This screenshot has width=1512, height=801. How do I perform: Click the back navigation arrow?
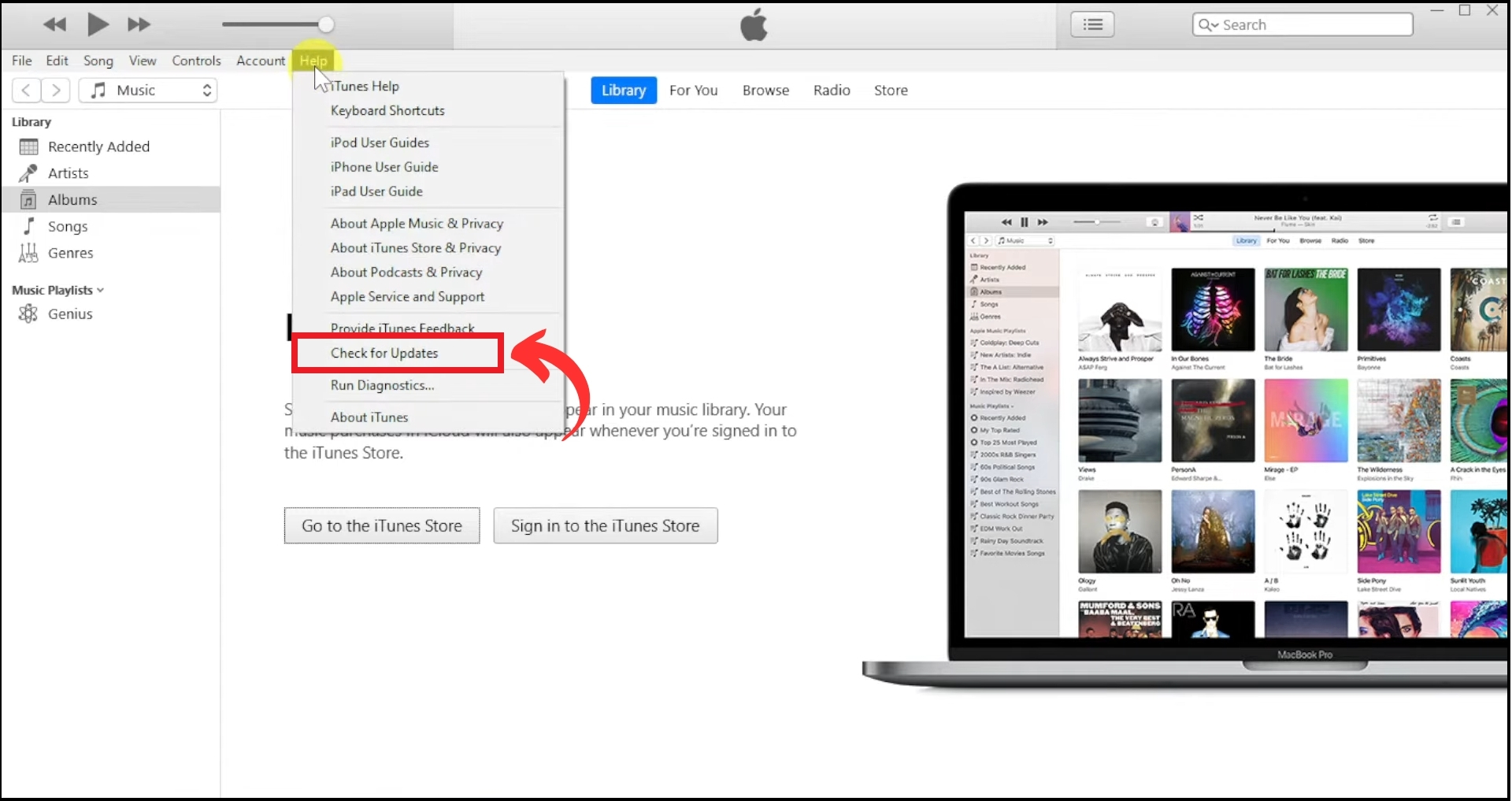click(26, 91)
